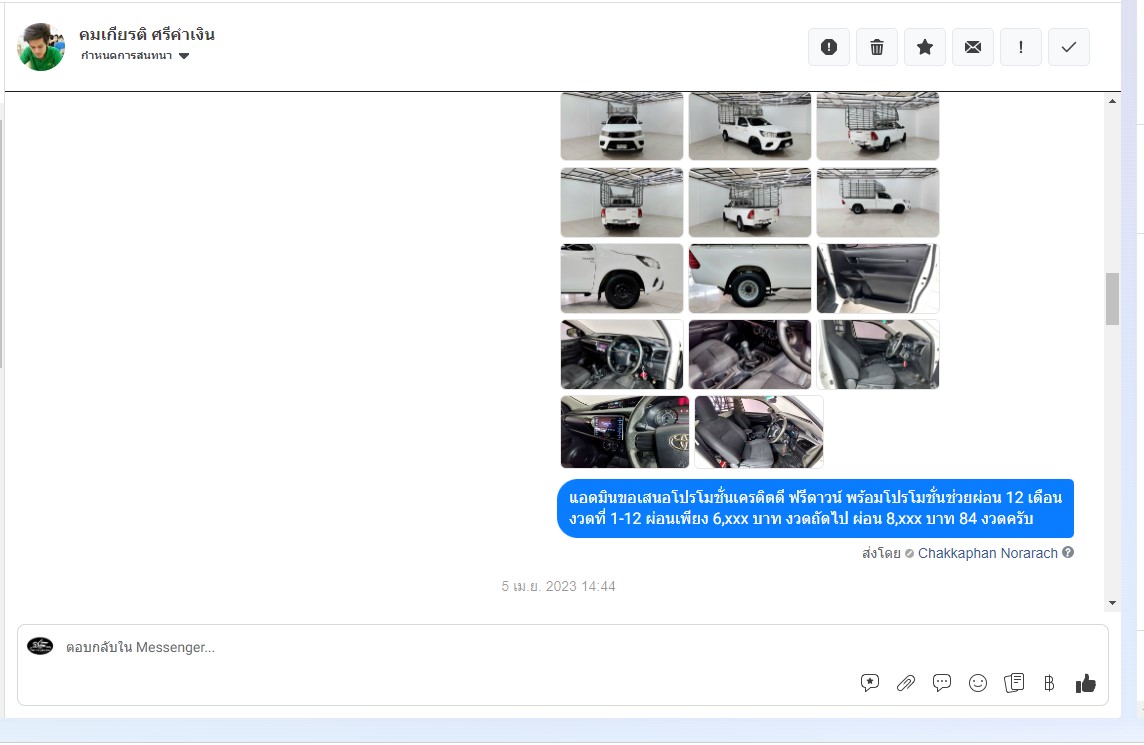1144x745 pixels.
Task: Open last photo of cabin seats
Action: (759, 432)
